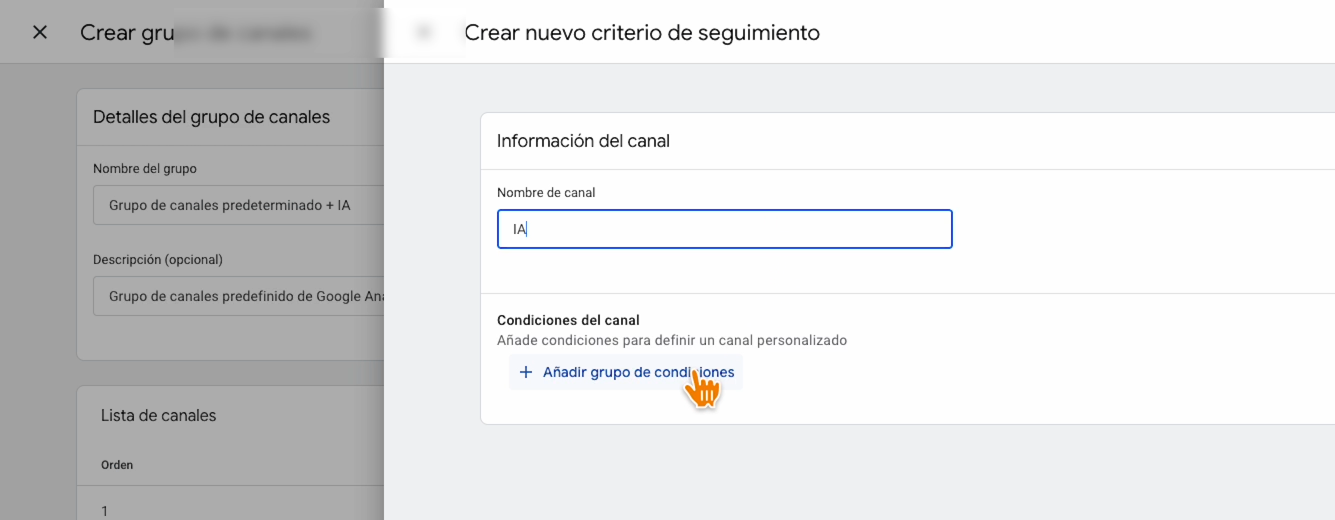Image resolution: width=1335 pixels, height=520 pixels.
Task: Click the Información del canal heading
Action: pos(583,141)
